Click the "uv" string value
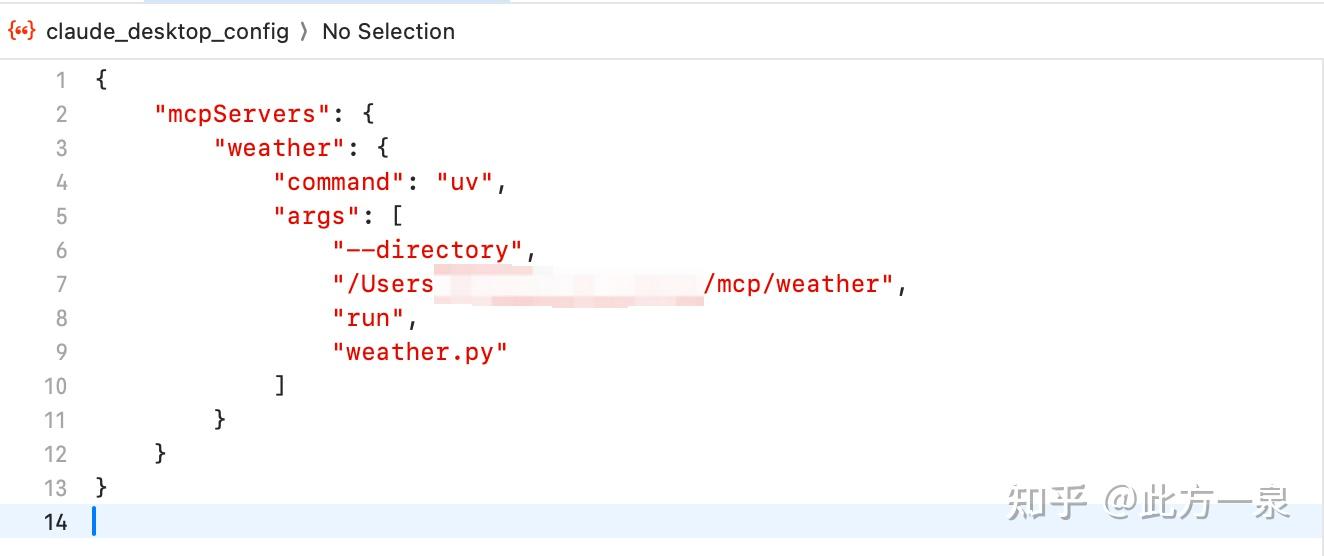Image resolution: width=1324 pixels, height=556 pixels. [x=465, y=182]
